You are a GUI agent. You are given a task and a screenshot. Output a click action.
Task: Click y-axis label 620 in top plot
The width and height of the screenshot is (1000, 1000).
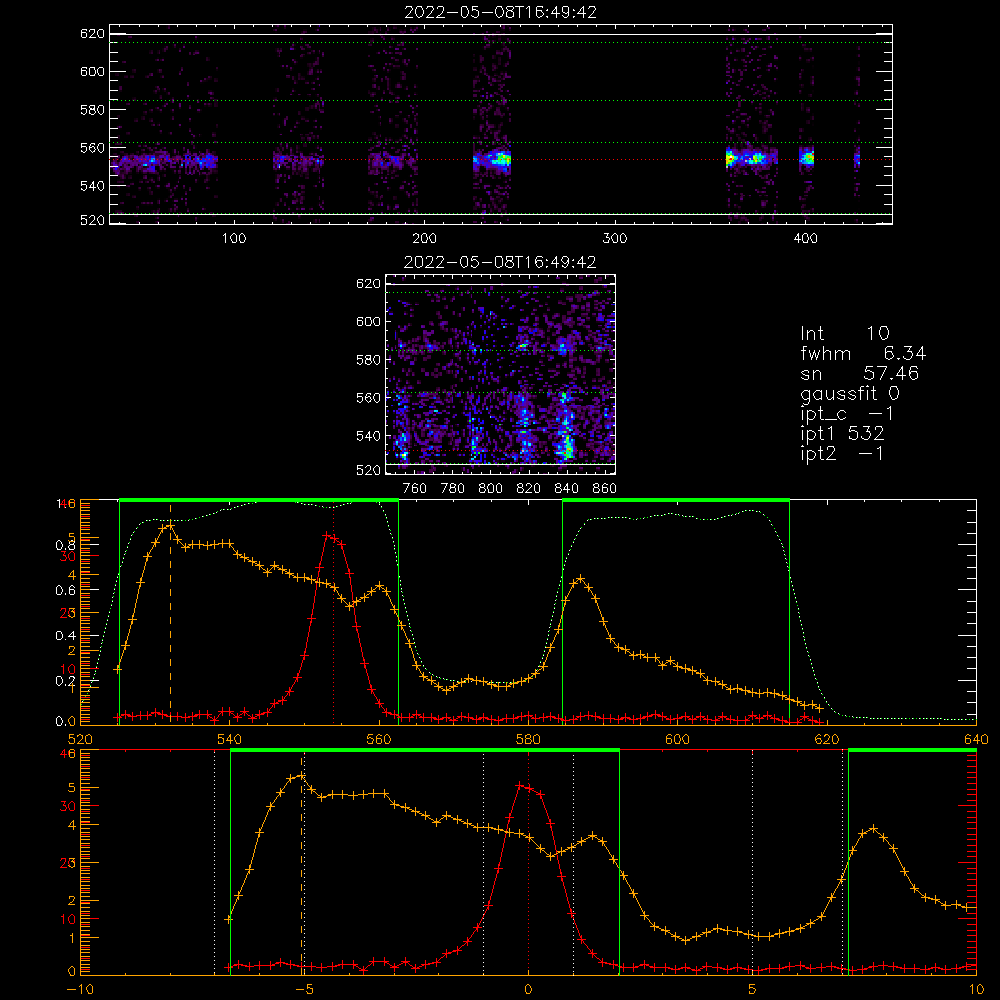pyautogui.click(x=92, y=34)
